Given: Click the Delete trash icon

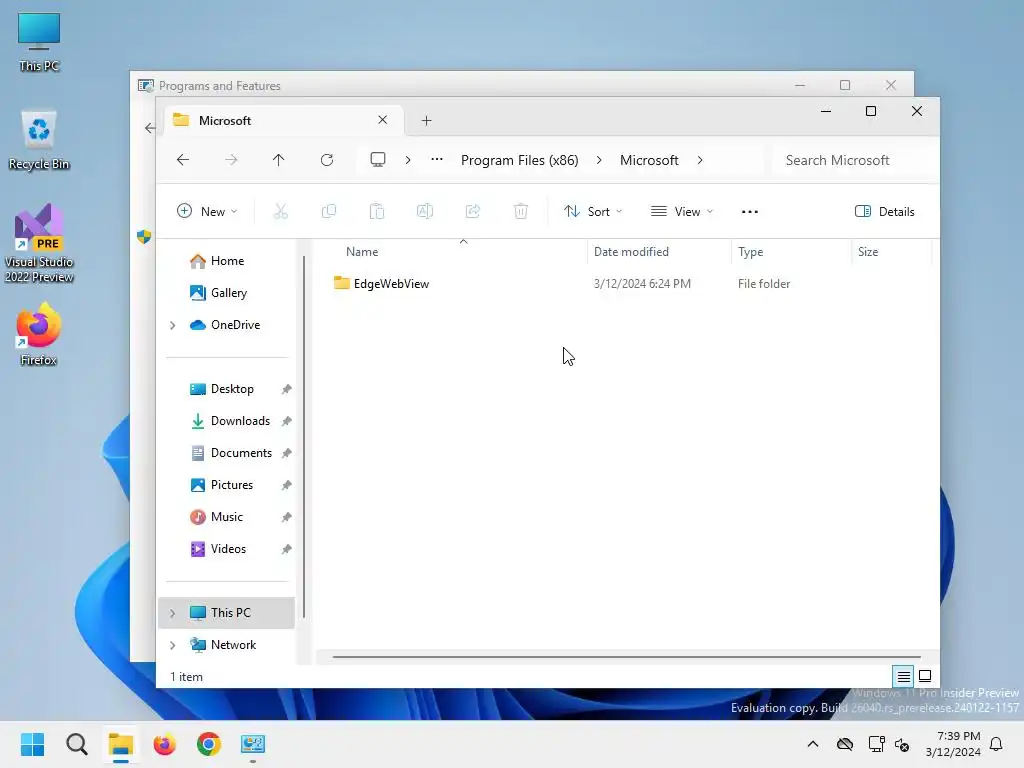Looking at the screenshot, I should point(520,211).
